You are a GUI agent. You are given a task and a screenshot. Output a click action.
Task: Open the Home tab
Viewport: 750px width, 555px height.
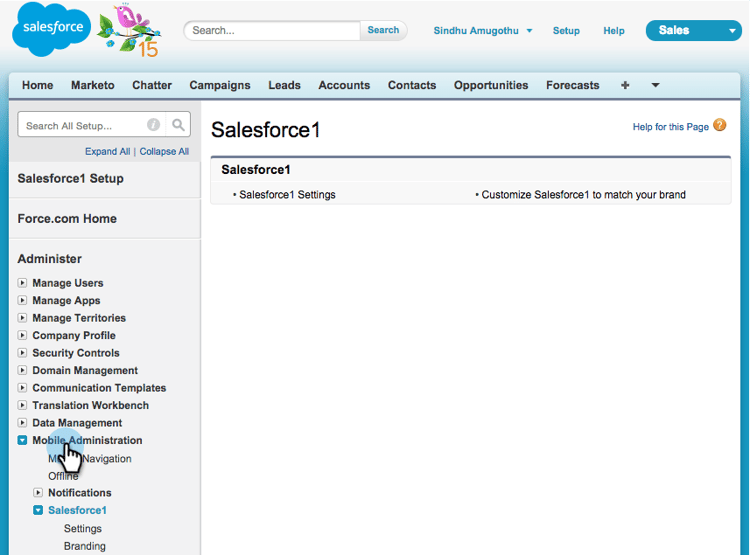coord(37,85)
